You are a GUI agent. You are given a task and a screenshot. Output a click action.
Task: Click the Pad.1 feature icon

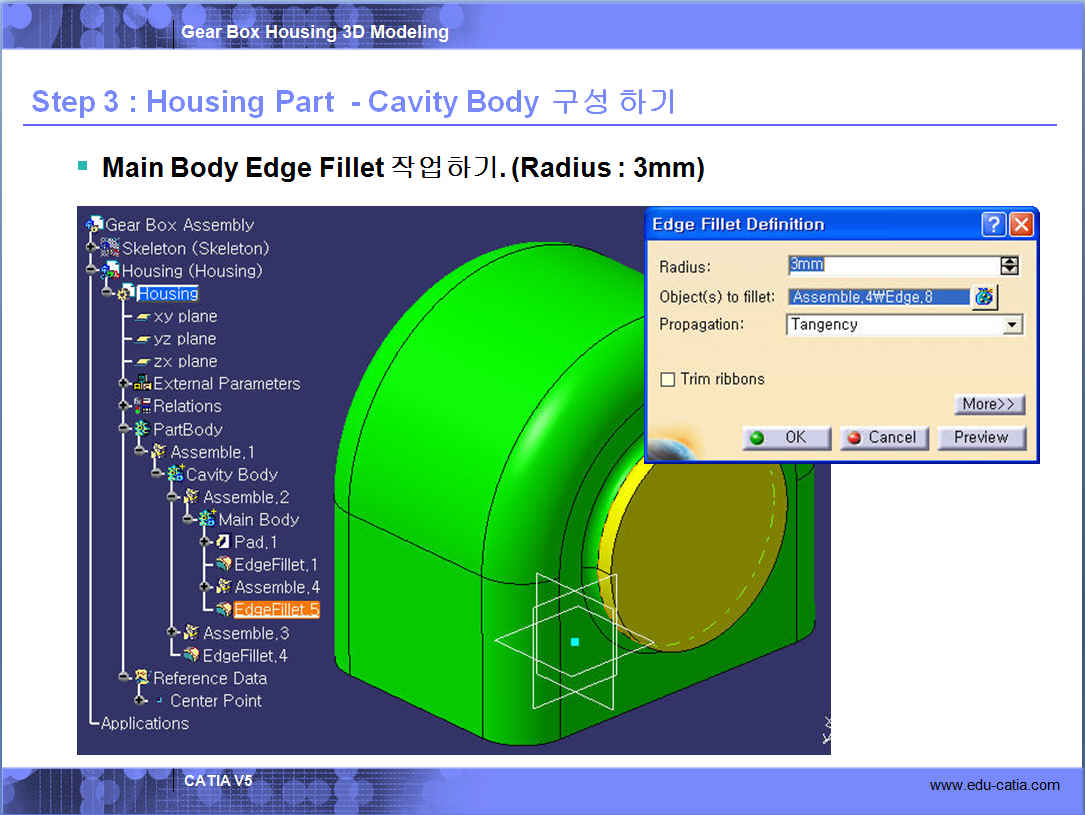pyautogui.click(x=223, y=542)
